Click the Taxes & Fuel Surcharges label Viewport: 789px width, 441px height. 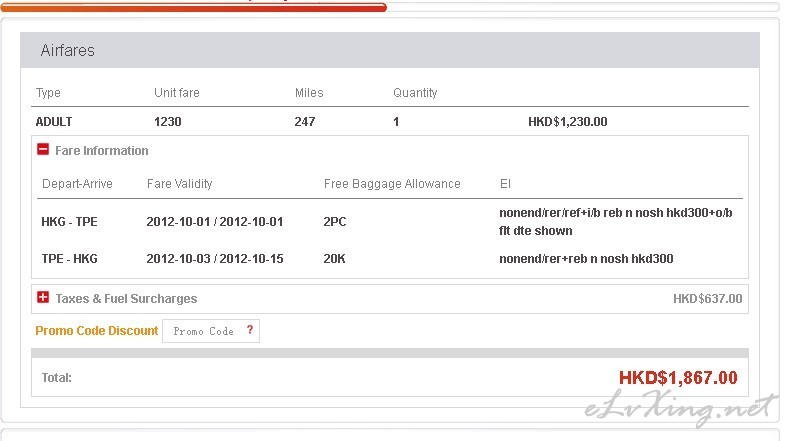(x=126, y=299)
